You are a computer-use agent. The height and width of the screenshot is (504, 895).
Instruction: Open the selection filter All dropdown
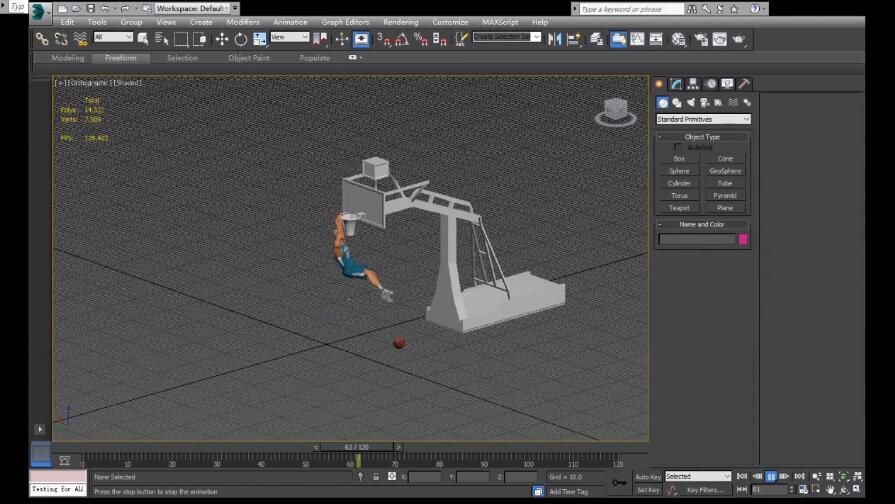pos(113,37)
